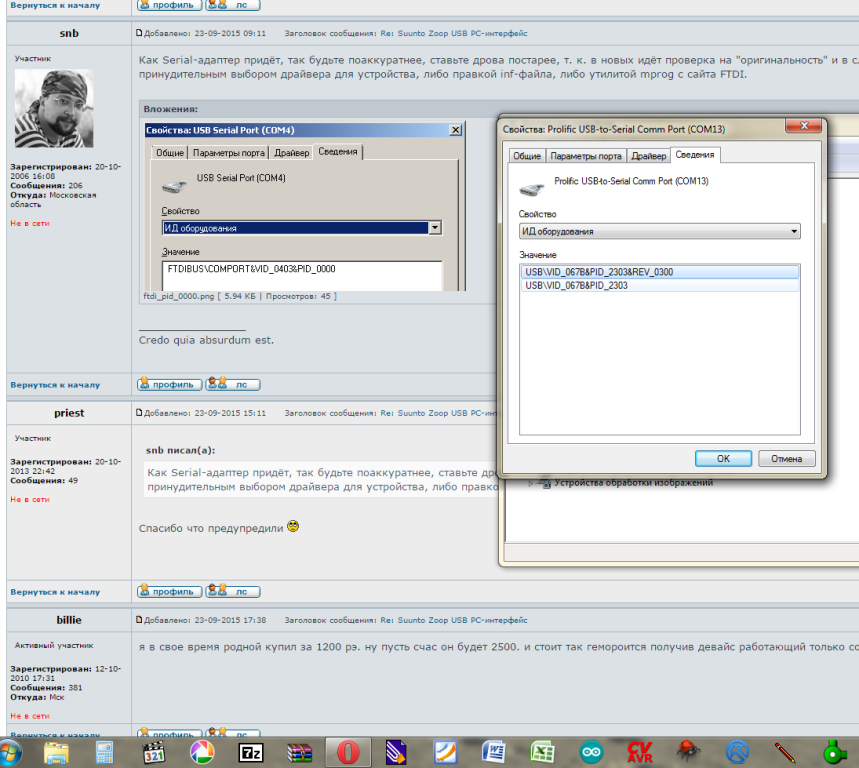The width and height of the screenshot is (859, 768).
Task: Click snb's signature 'Credo quia absurdum est.'
Action: [206, 340]
